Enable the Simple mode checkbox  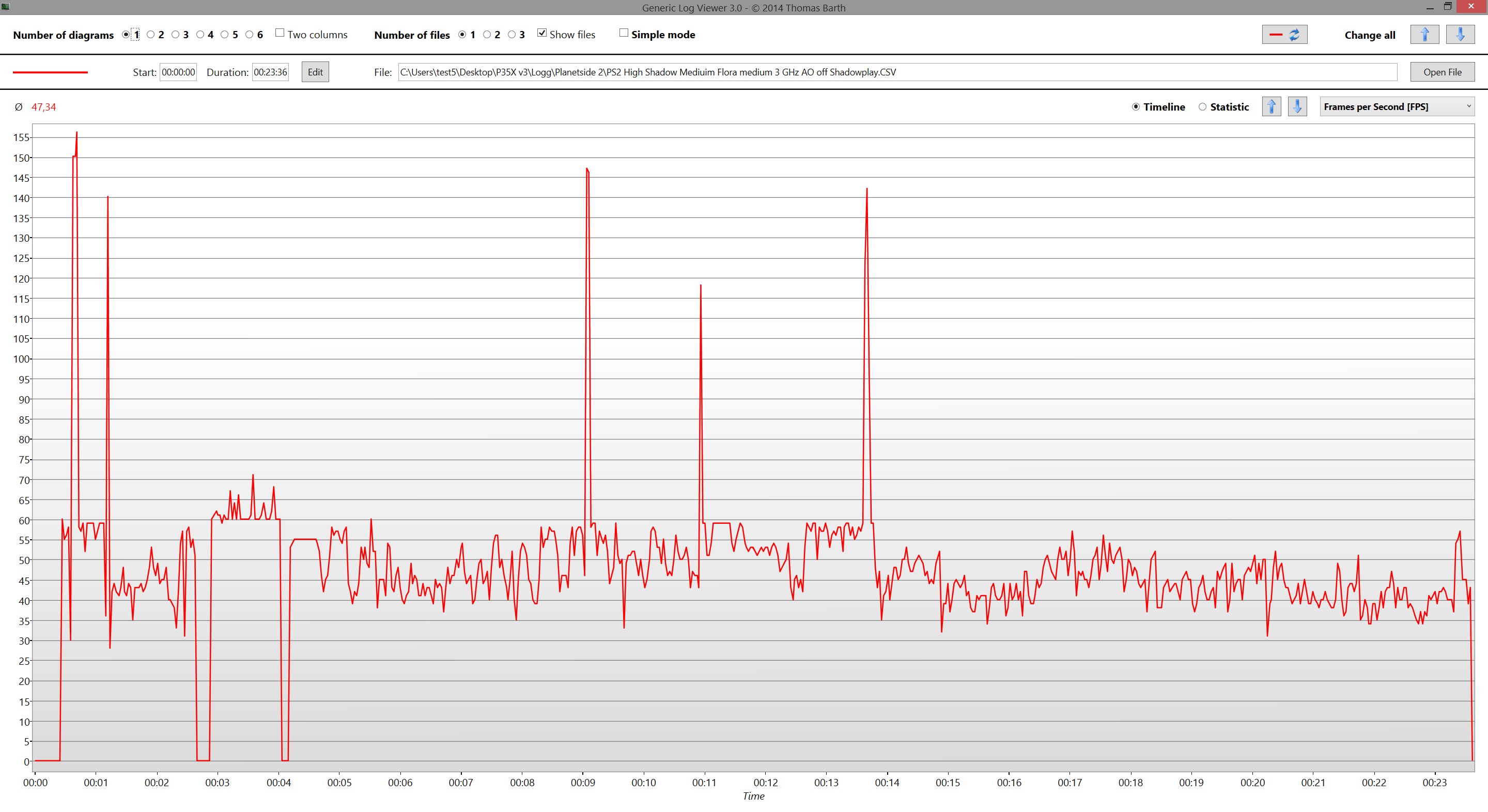[x=624, y=33]
